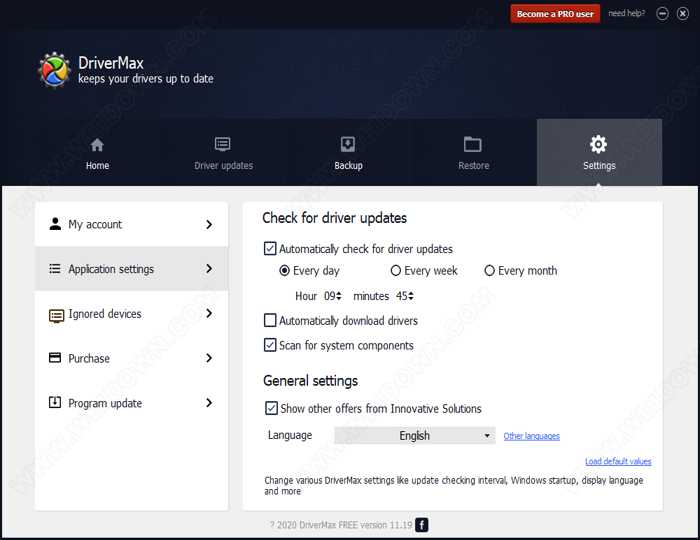The image size is (700, 540).
Task: Click the Purchase credit card icon
Action: click(x=55, y=358)
